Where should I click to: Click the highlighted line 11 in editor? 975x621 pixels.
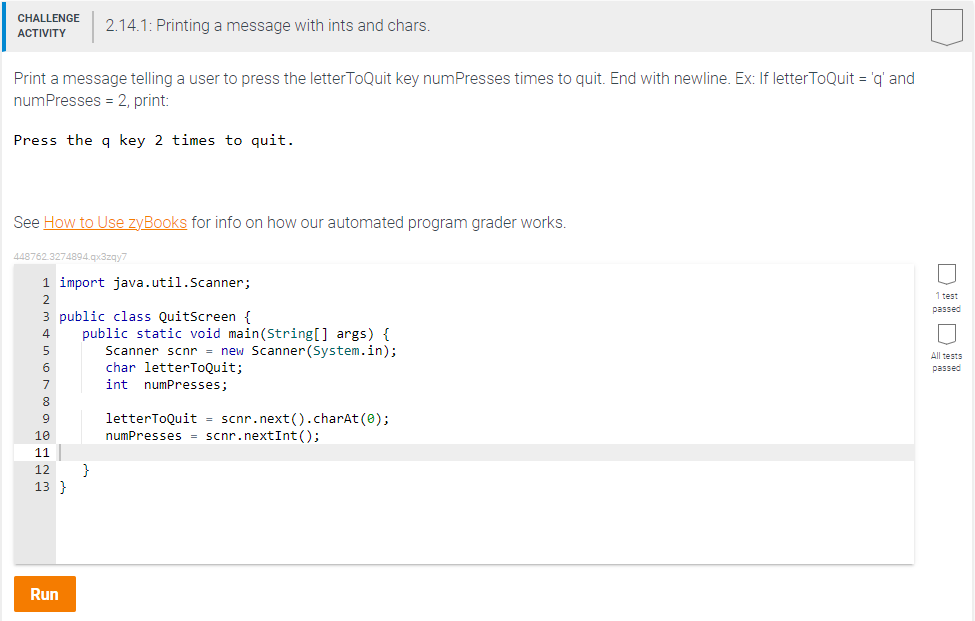click(x=300, y=452)
